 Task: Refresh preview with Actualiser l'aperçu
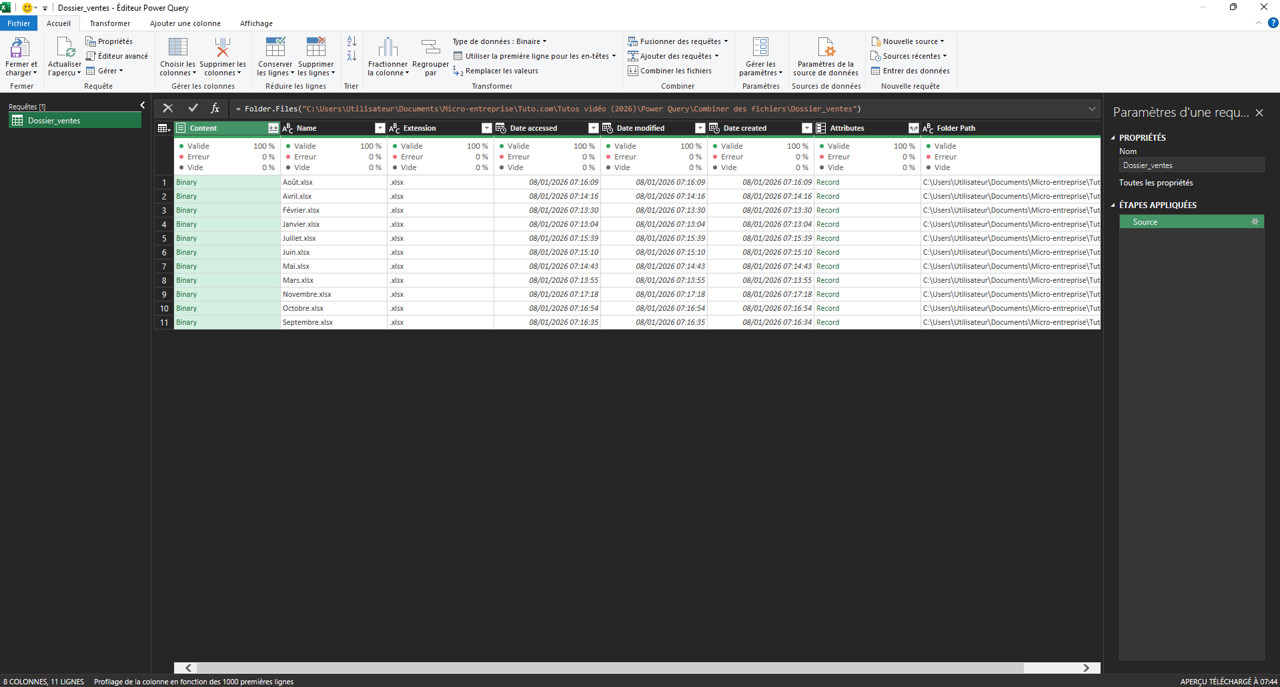64,48
